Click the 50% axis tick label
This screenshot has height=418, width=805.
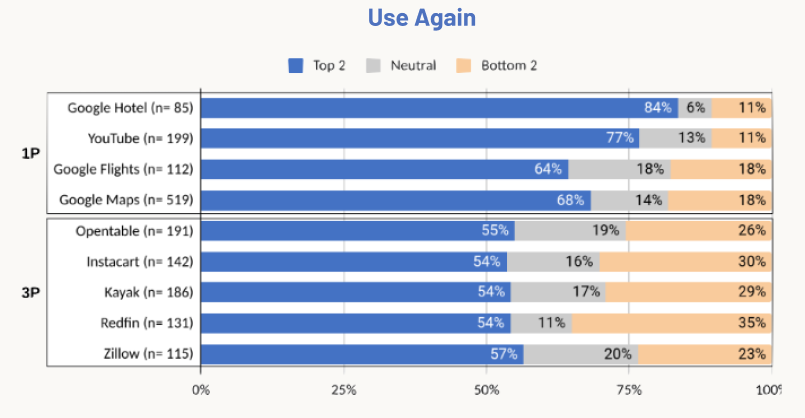(x=486, y=389)
